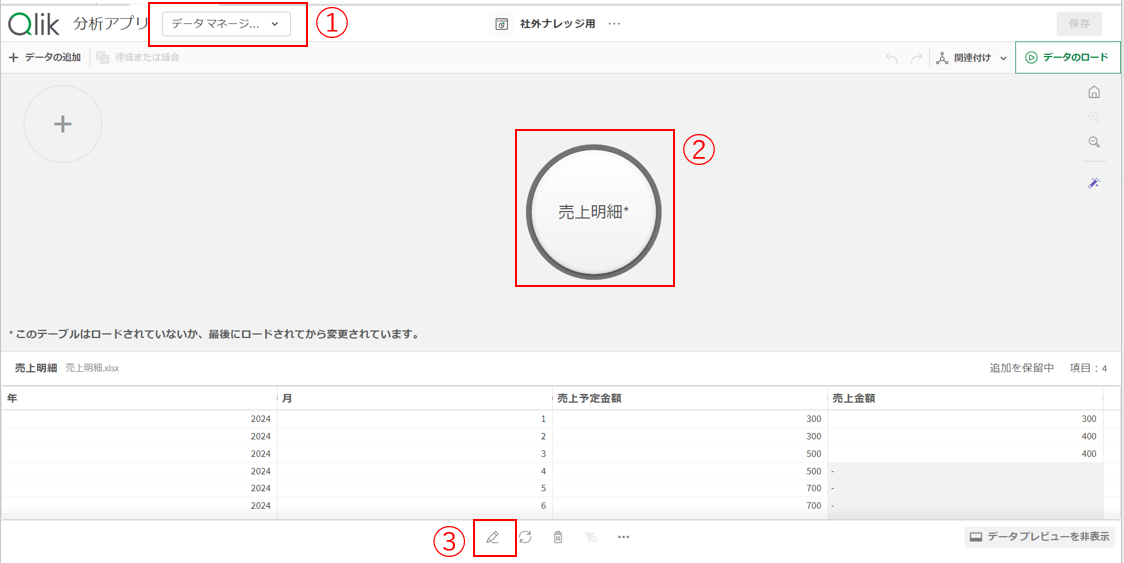Click the home view icon on canvas
This screenshot has height=563, width=1124.
[1094, 92]
